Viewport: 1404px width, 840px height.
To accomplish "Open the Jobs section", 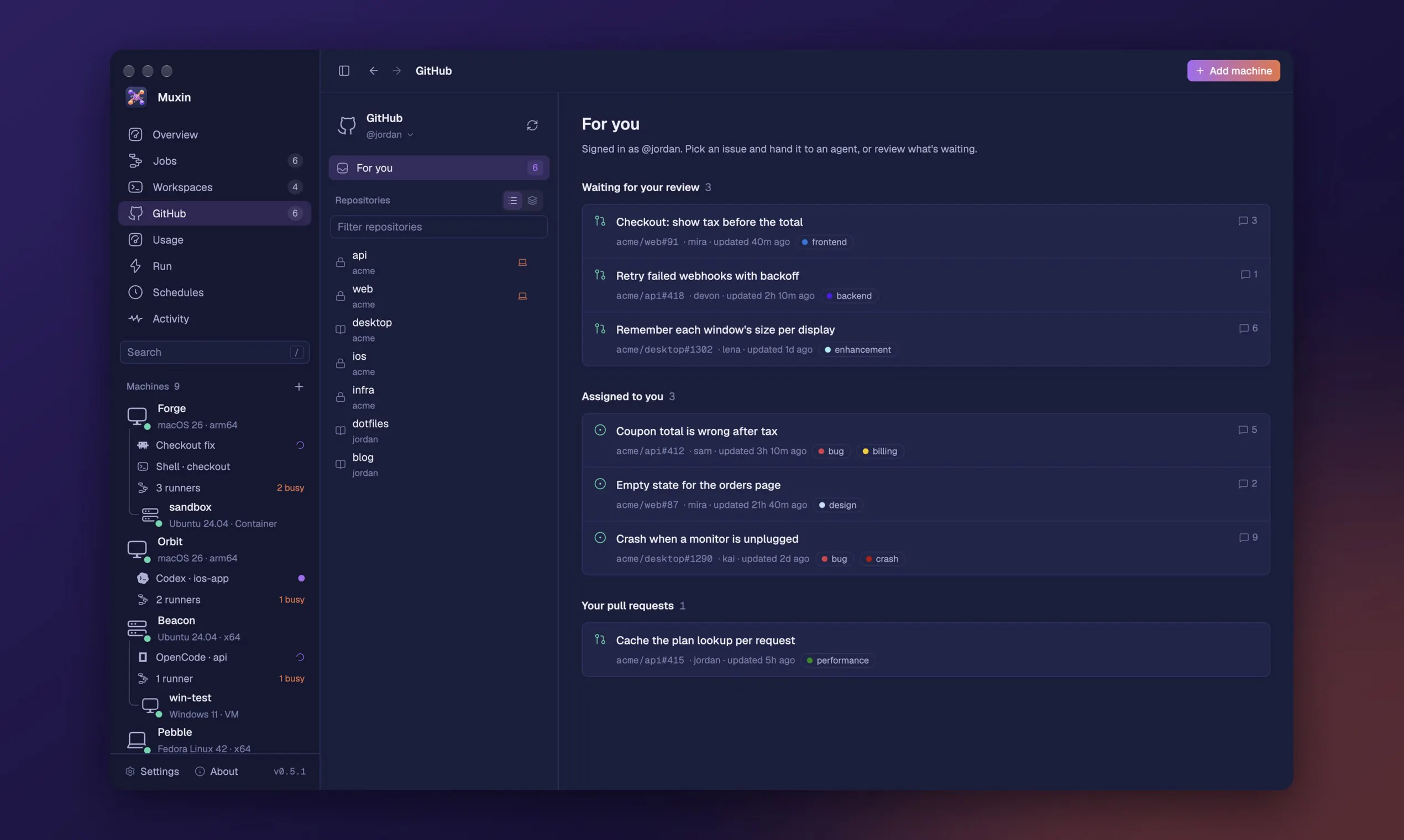I will (214, 161).
